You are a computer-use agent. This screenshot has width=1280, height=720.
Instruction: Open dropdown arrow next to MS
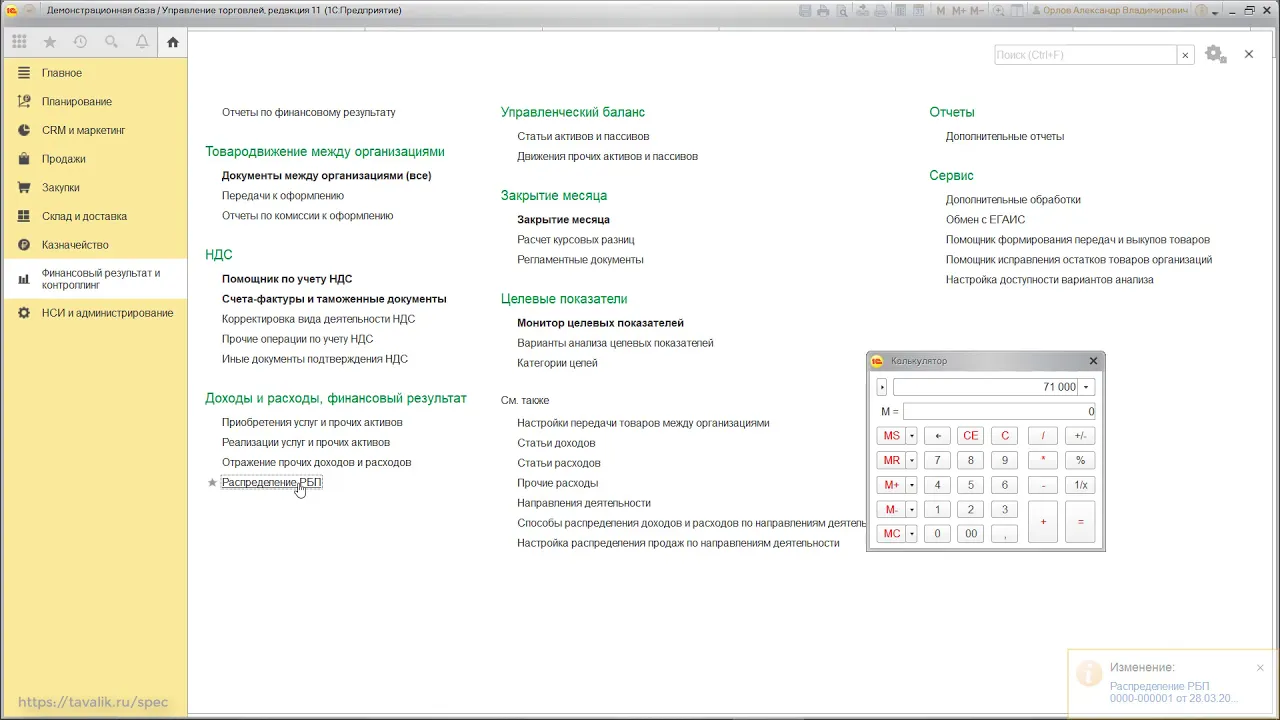pos(912,436)
